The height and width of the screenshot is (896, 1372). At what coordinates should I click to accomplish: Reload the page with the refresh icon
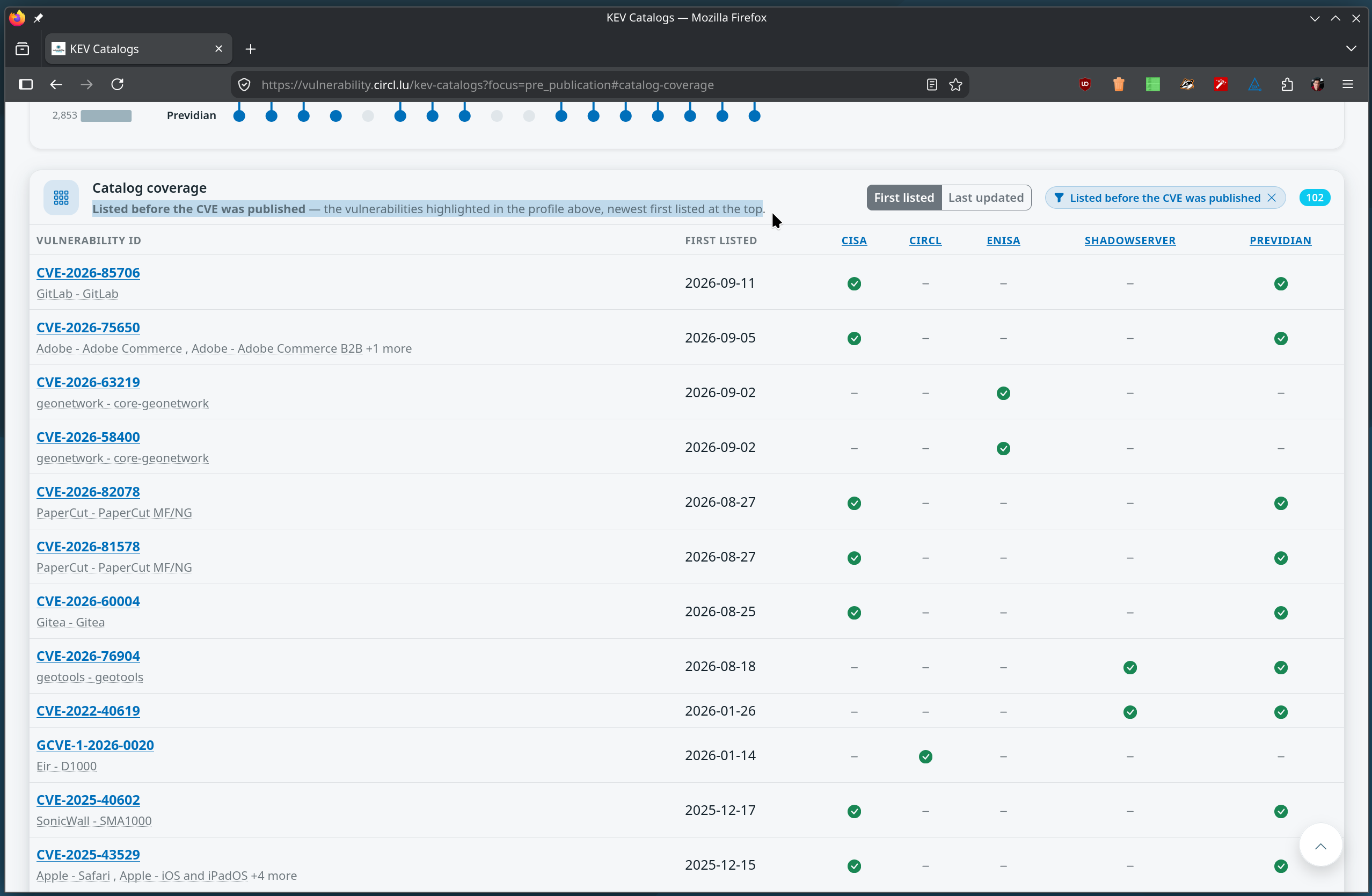[x=118, y=85]
